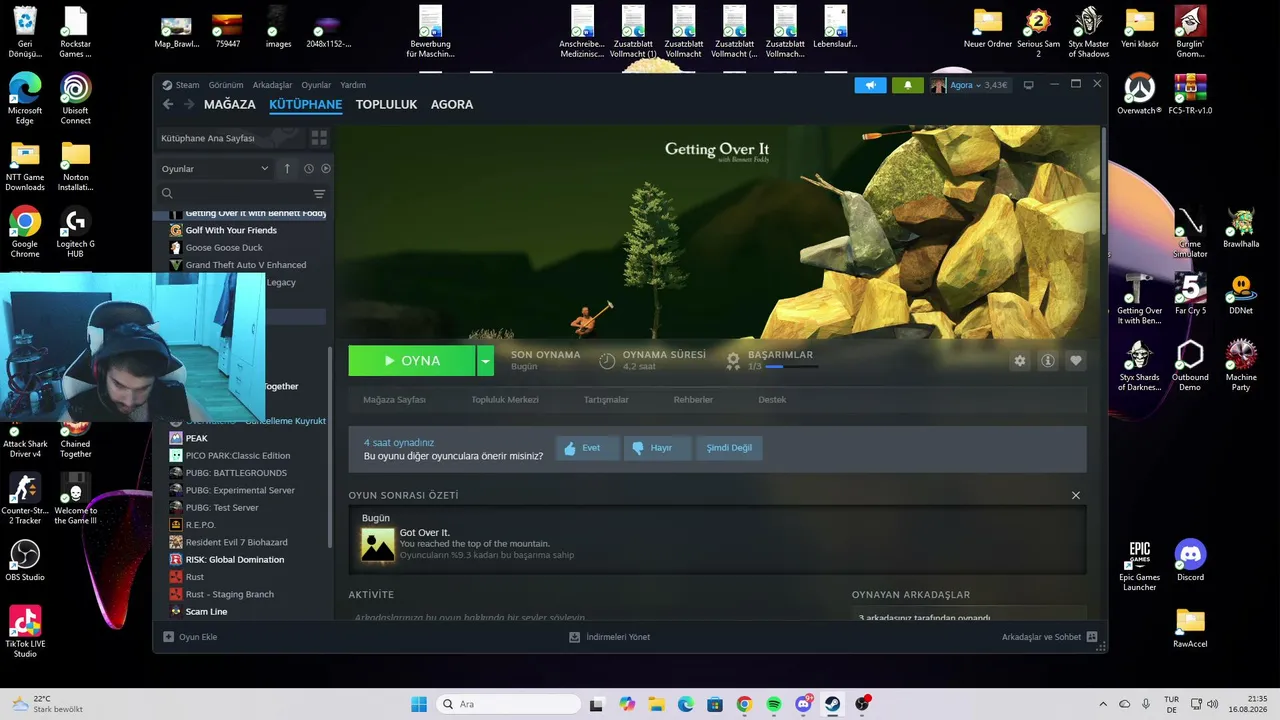Viewport: 1280px width, 720px height.
Task: Open Rehberler link
Action: pos(693,400)
